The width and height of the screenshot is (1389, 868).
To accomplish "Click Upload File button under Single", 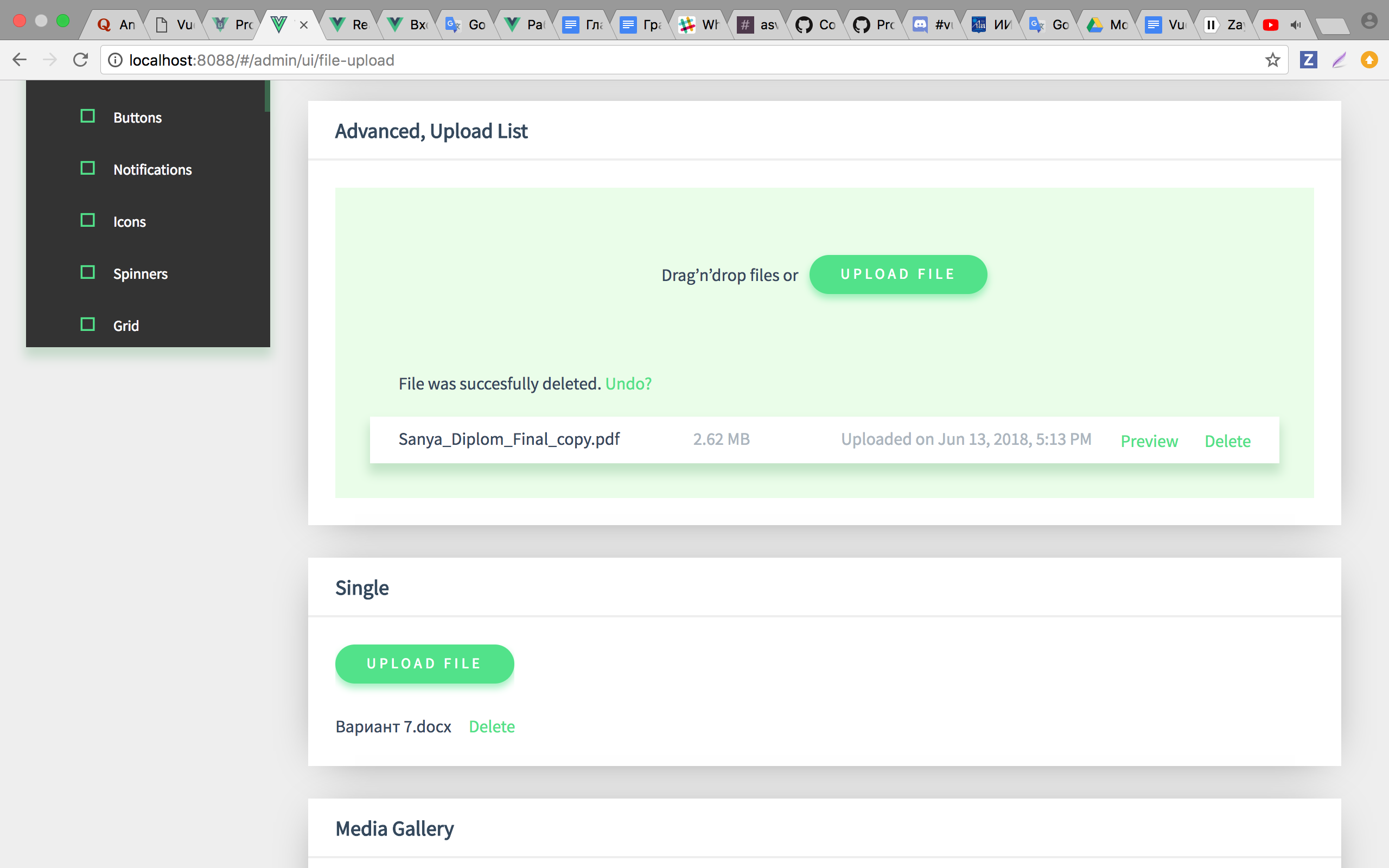I will click(x=424, y=663).
